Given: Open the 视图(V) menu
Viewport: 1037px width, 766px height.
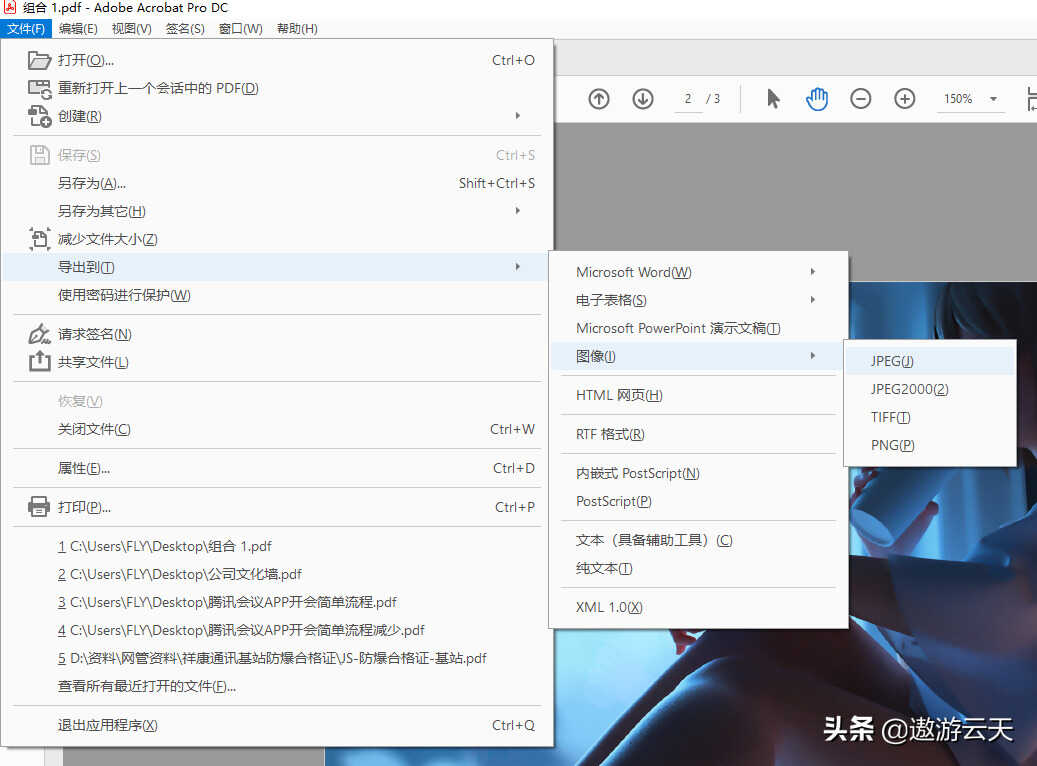Looking at the screenshot, I should 132,28.
